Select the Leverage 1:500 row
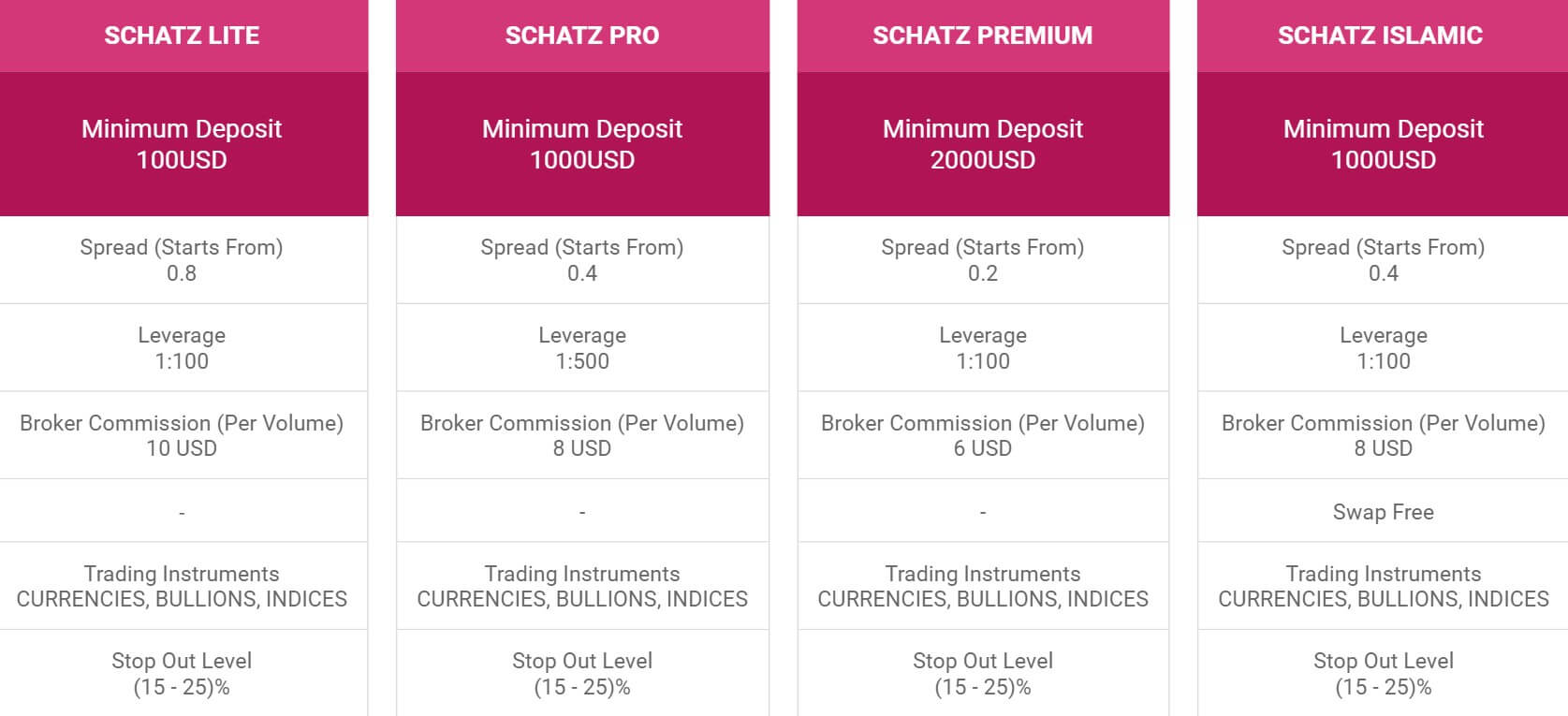 (x=582, y=348)
